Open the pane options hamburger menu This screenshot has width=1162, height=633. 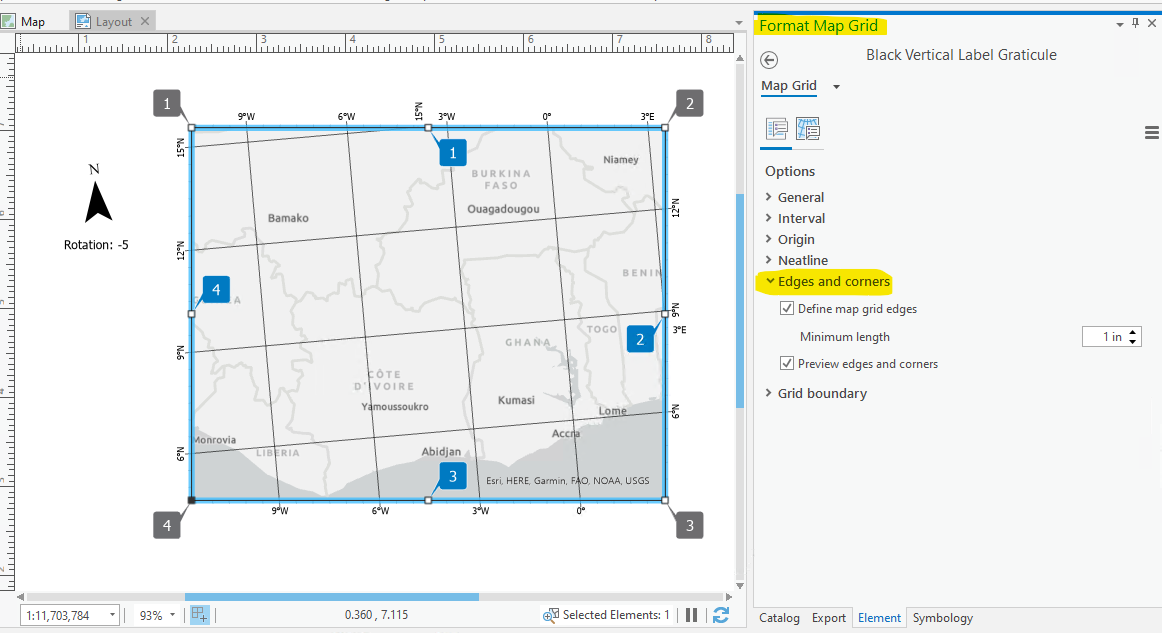coord(1152,132)
